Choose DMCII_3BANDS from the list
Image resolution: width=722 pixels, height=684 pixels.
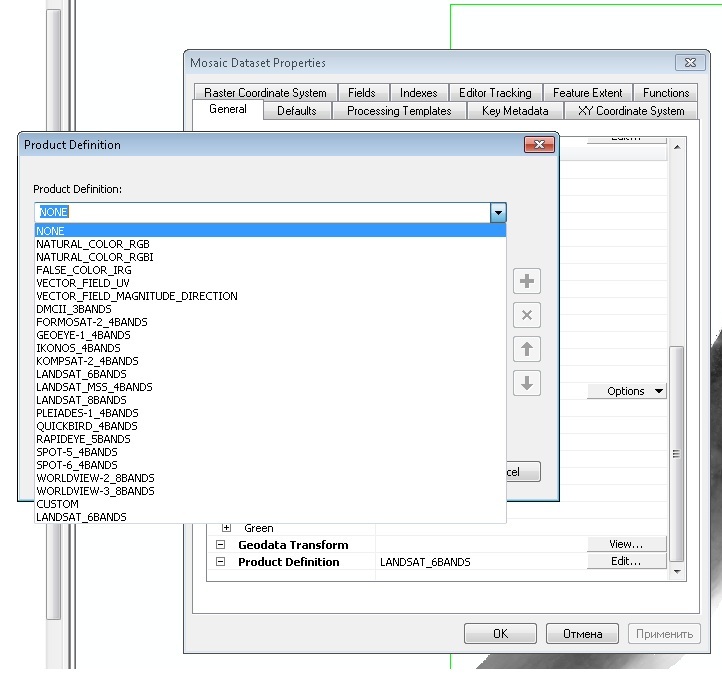coord(270,309)
